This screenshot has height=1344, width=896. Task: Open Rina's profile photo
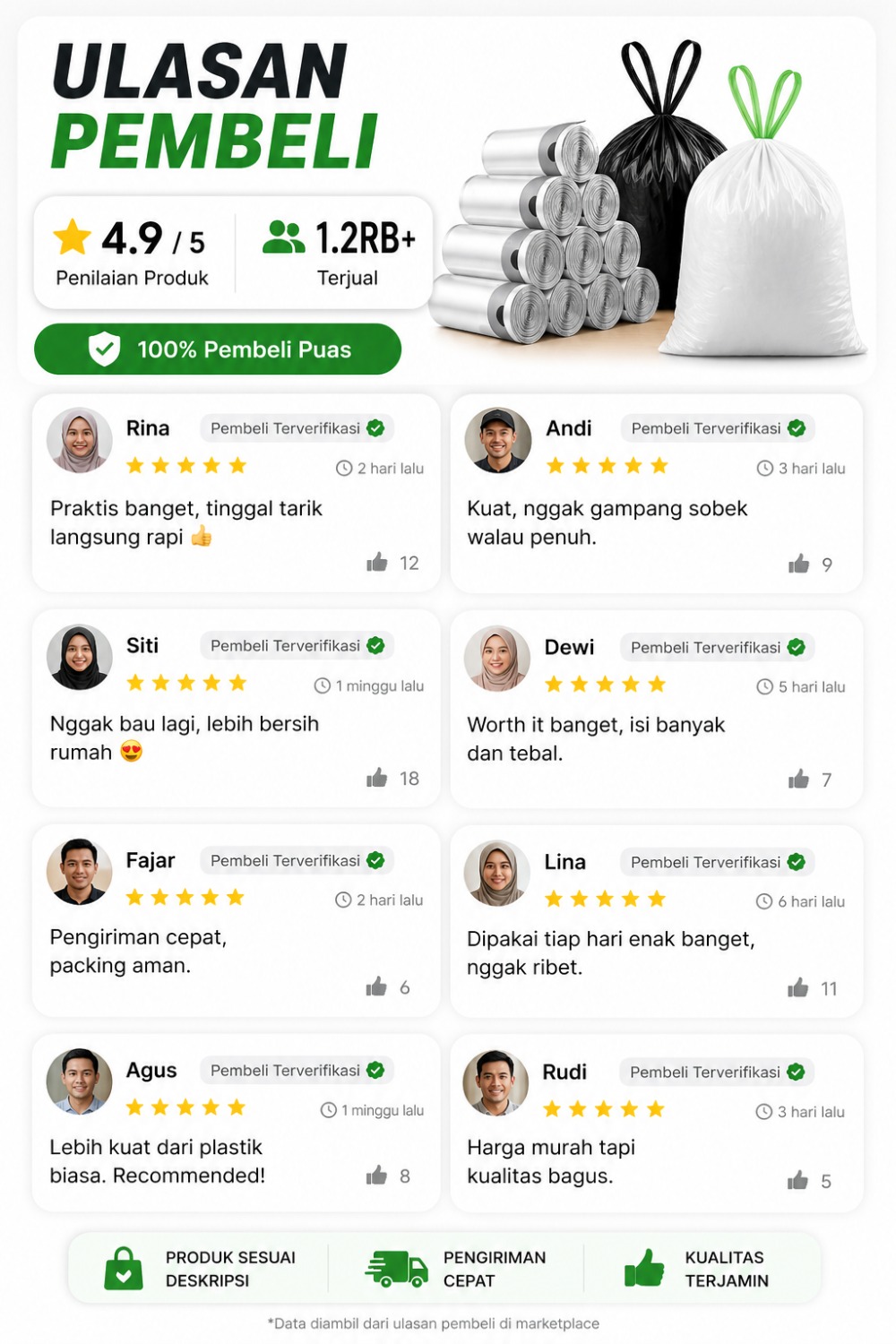pos(80,440)
